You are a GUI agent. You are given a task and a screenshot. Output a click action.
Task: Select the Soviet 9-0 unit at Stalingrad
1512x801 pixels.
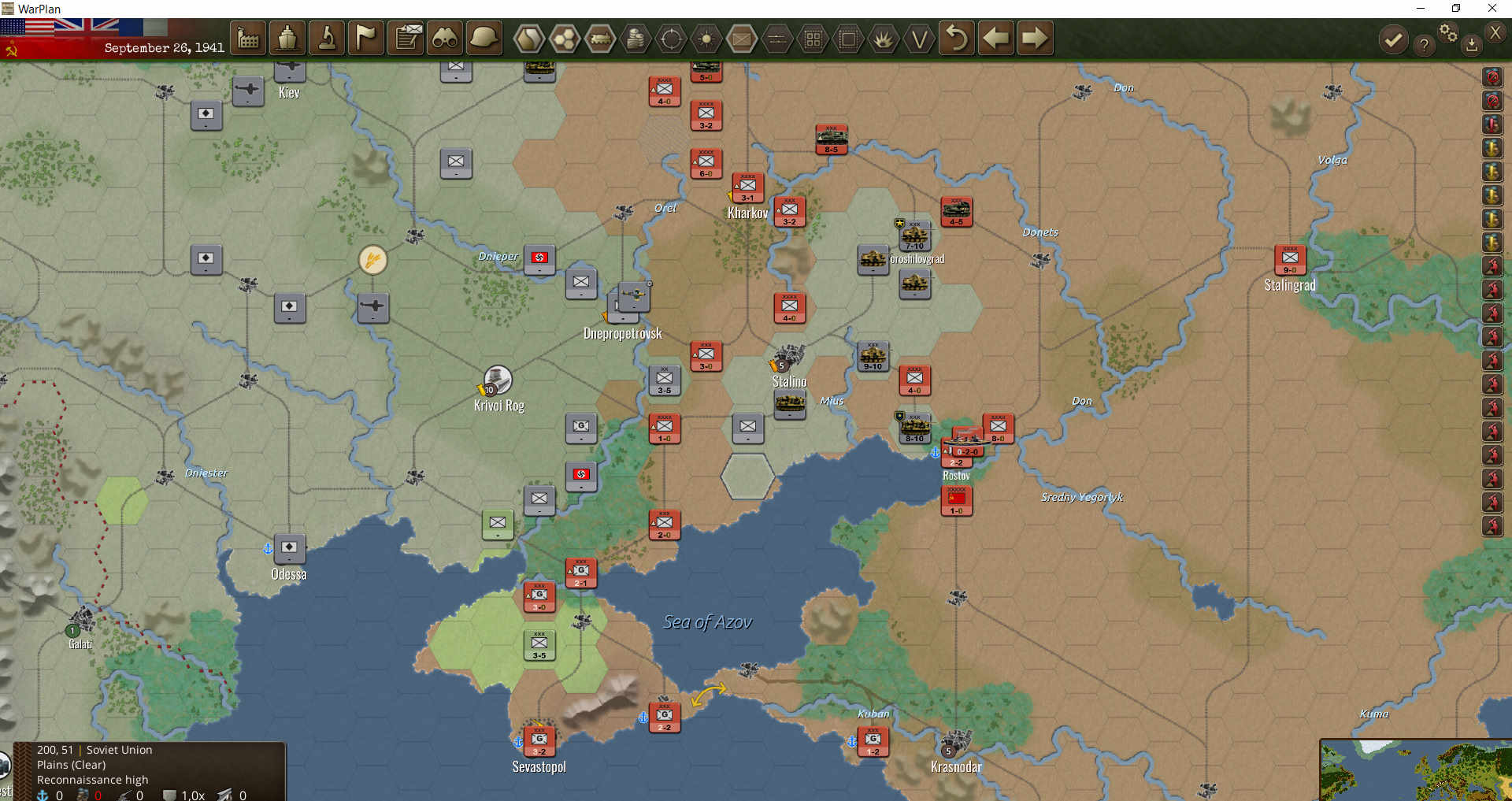coord(1290,260)
